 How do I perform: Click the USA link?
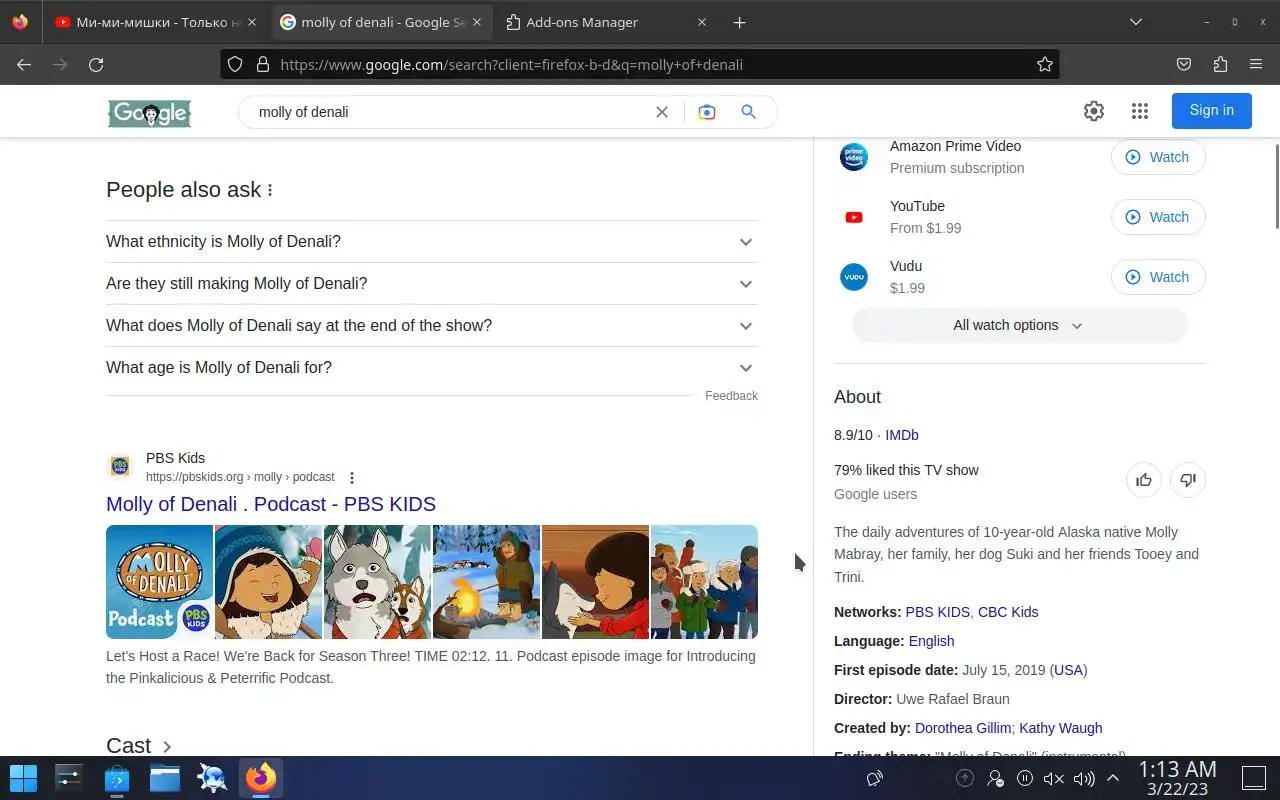click(1068, 670)
